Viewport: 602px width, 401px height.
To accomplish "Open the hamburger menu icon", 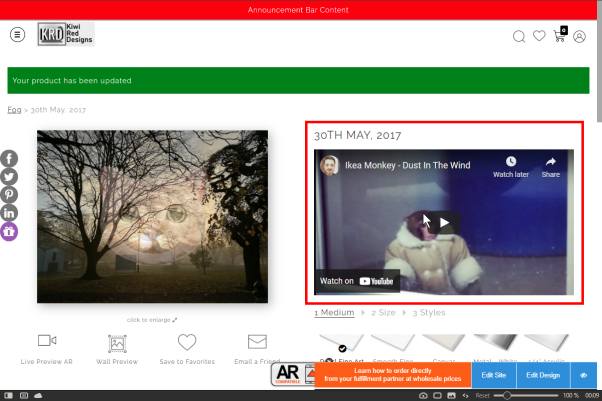I will (17, 35).
